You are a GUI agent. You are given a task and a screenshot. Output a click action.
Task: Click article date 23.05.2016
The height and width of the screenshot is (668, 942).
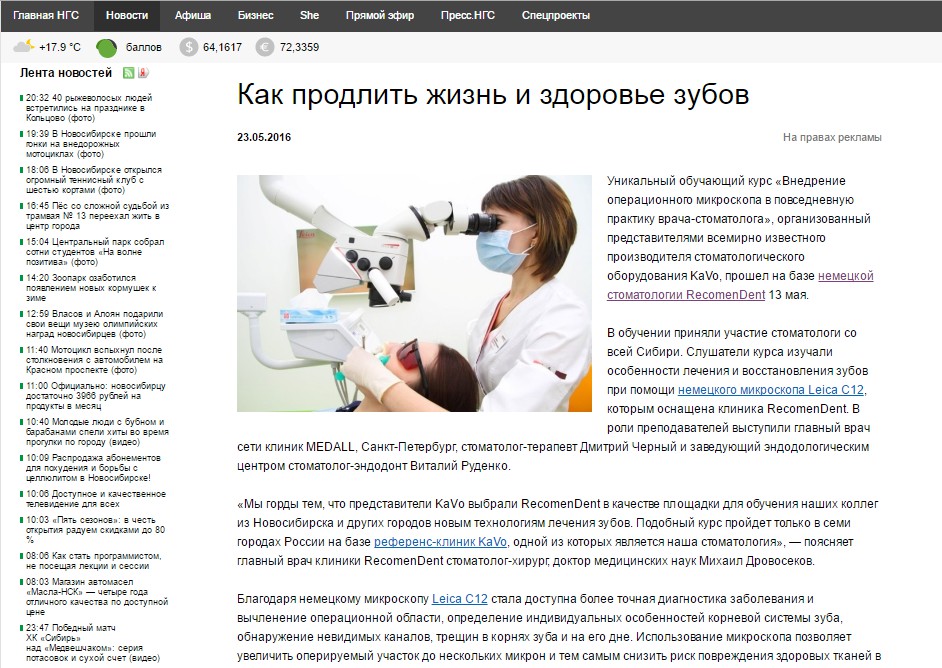point(264,137)
